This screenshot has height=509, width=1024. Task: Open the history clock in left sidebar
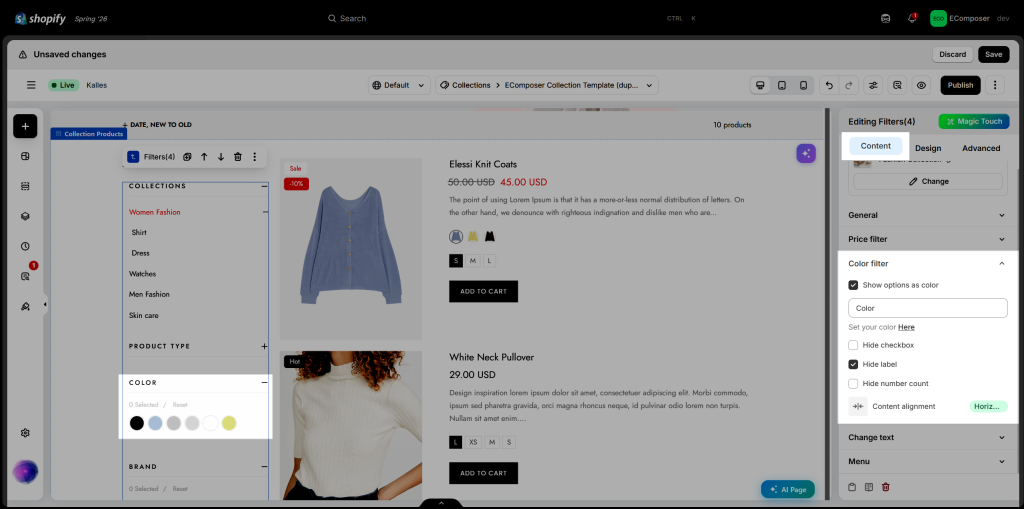click(25, 246)
